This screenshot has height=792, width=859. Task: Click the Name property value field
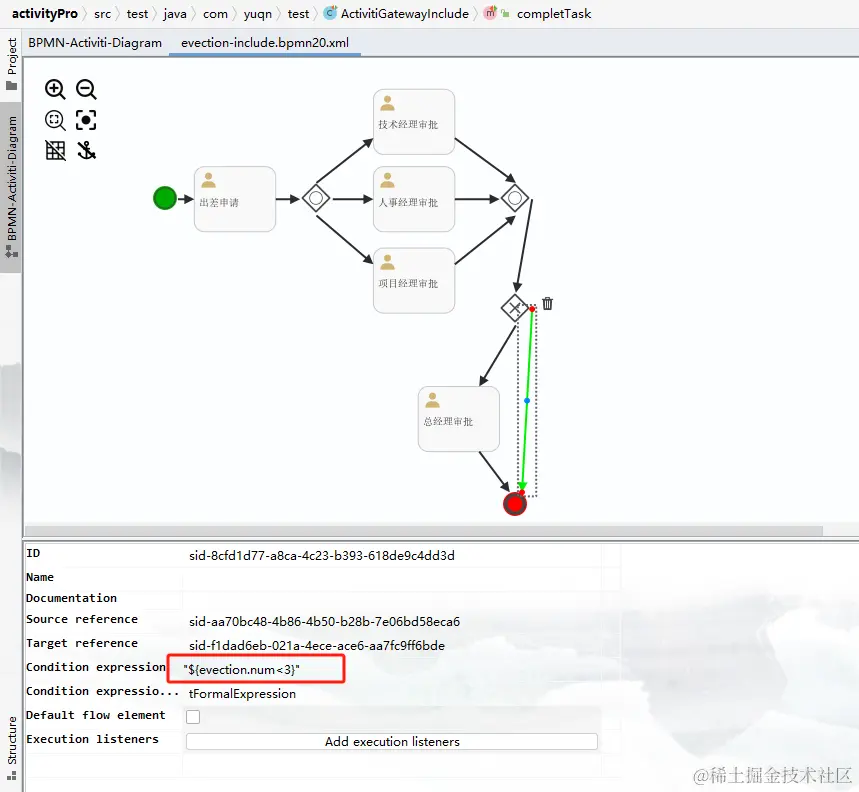coord(392,578)
